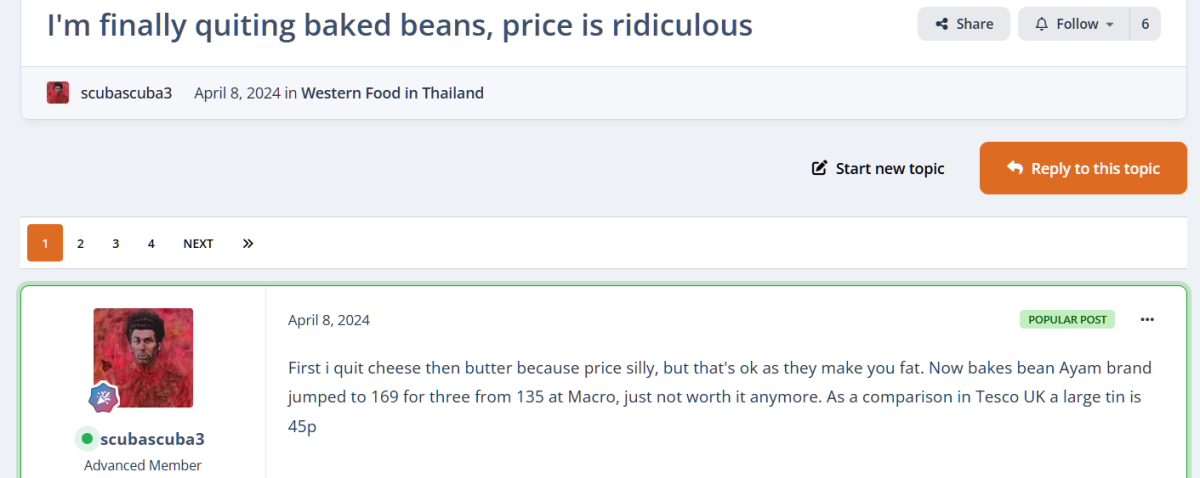Click the Share button
Image resolution: width=1200 pixels, height=478 pixels.
pos(963,24)
